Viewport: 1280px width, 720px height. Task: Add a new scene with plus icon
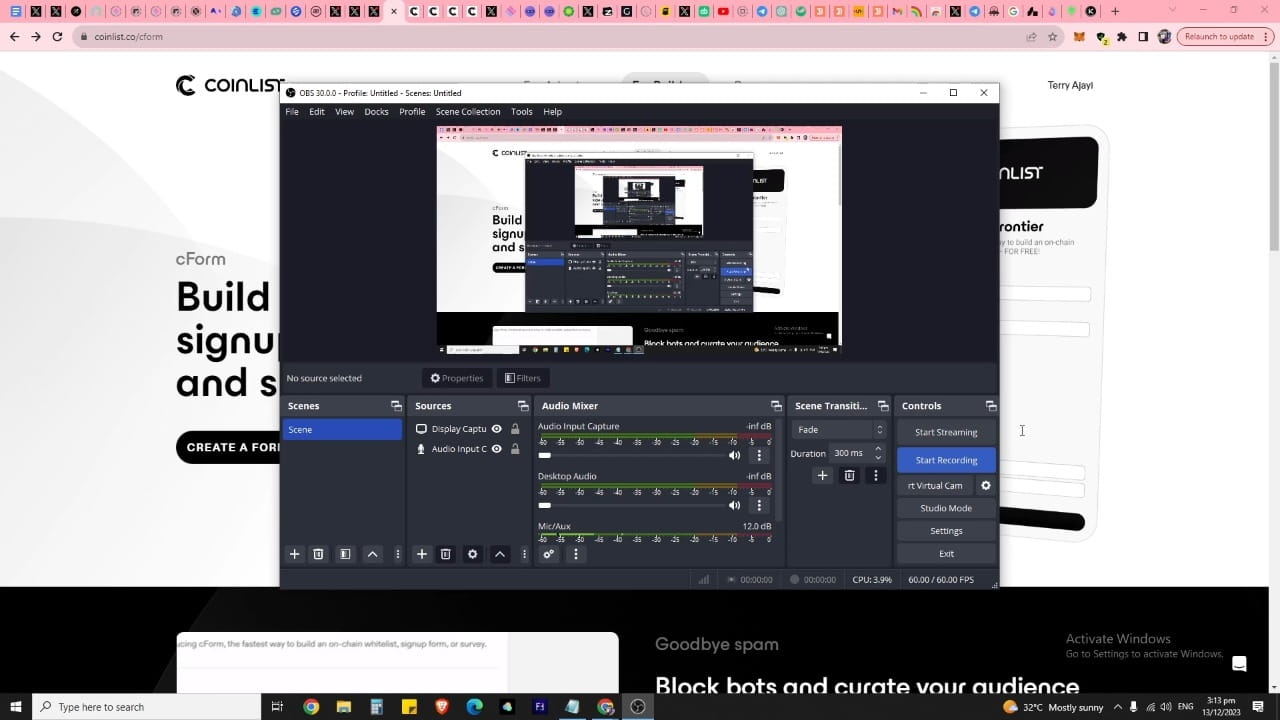click(x=294, y=554)
